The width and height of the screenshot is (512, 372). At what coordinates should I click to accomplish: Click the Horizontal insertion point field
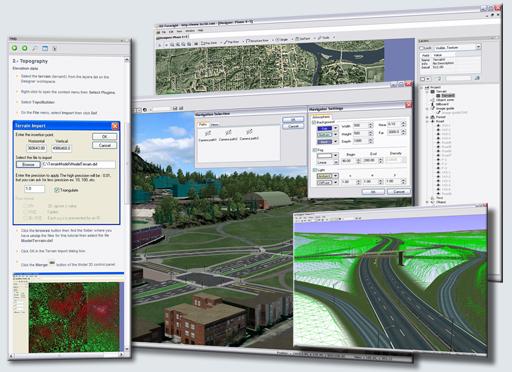(37, 148)
